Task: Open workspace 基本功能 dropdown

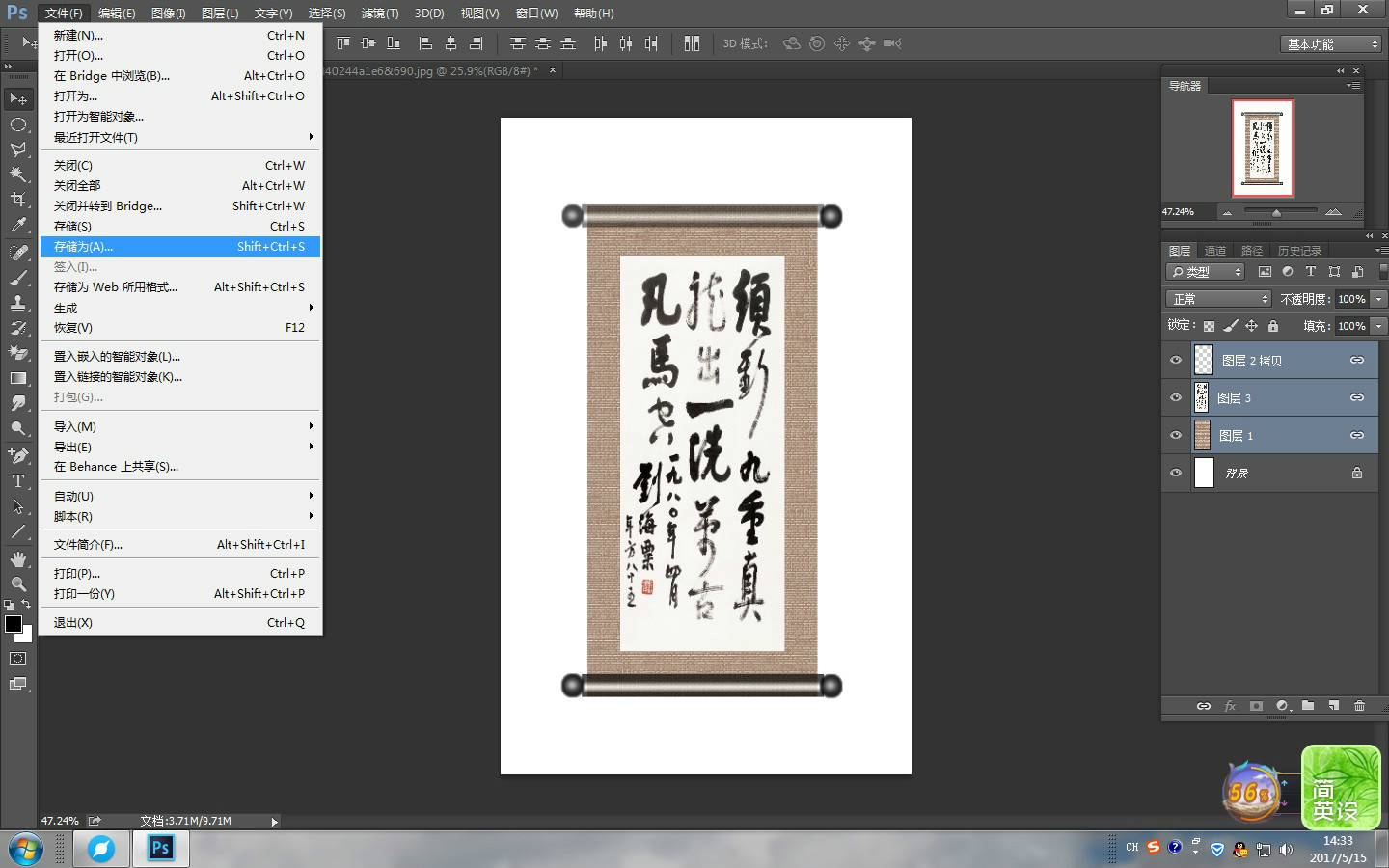Action: click(1332, 44)
